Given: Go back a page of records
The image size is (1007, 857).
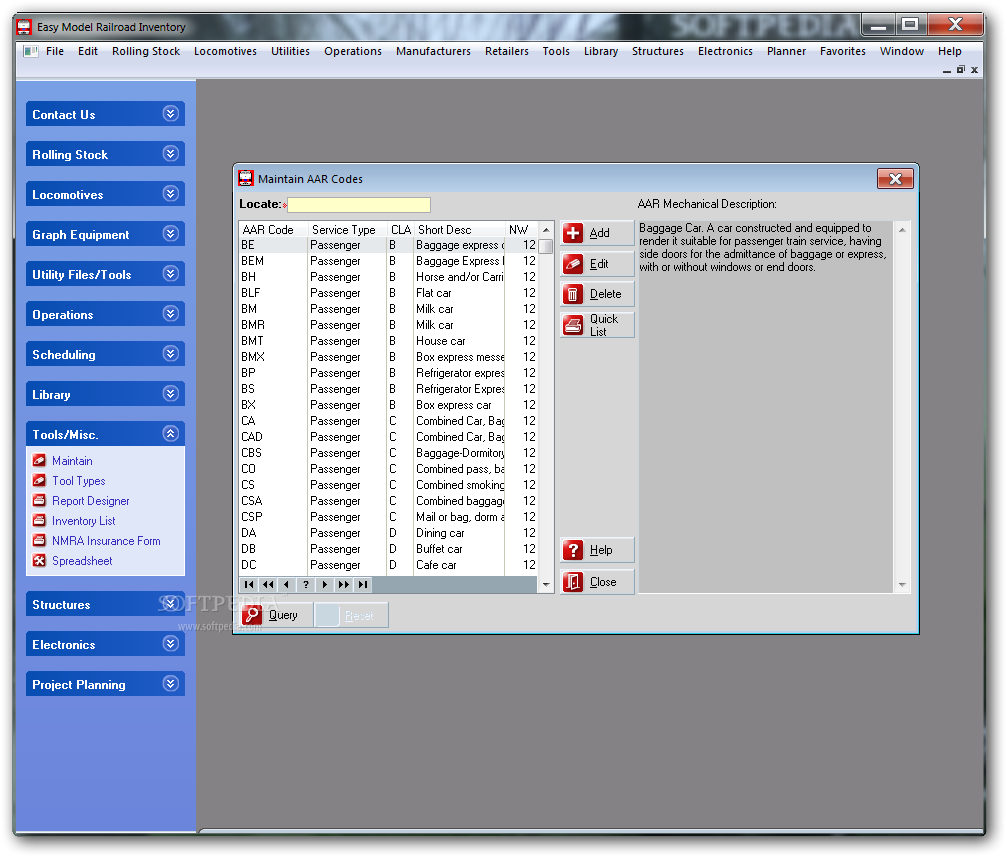Looking at the screenshot, I should coord(268,584).
